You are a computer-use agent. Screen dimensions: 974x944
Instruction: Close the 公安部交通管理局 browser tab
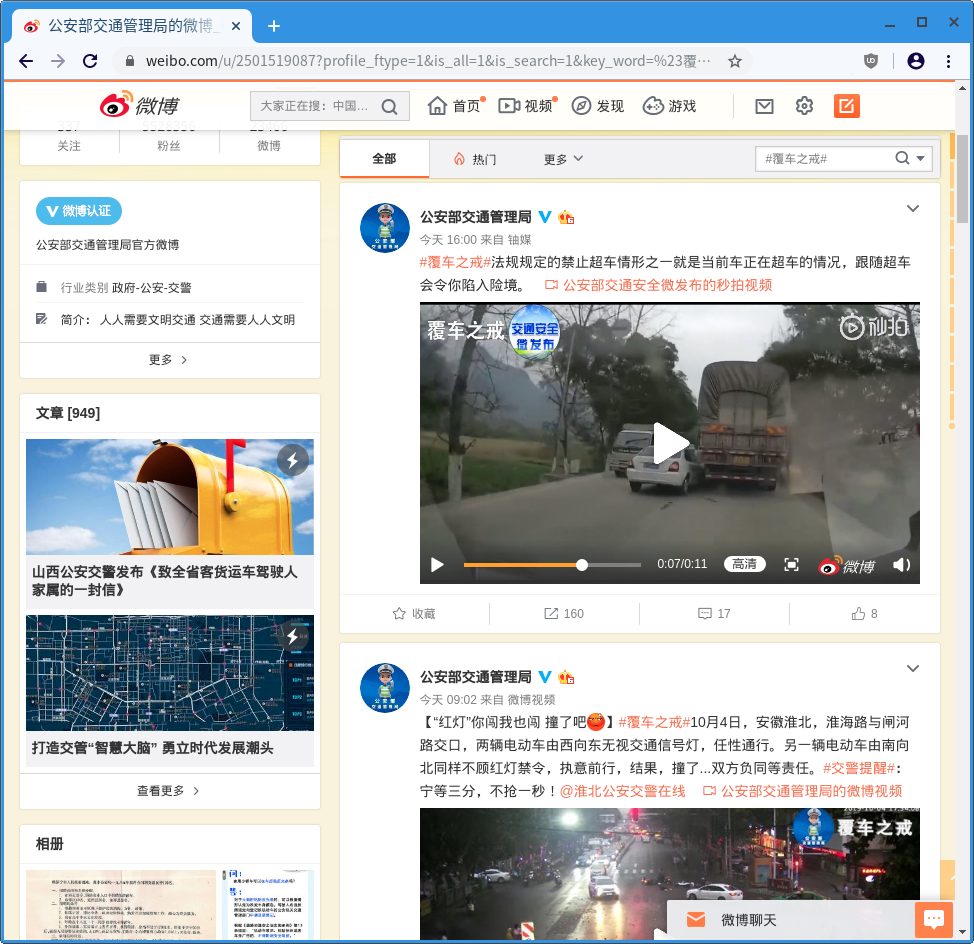point(236,26)
